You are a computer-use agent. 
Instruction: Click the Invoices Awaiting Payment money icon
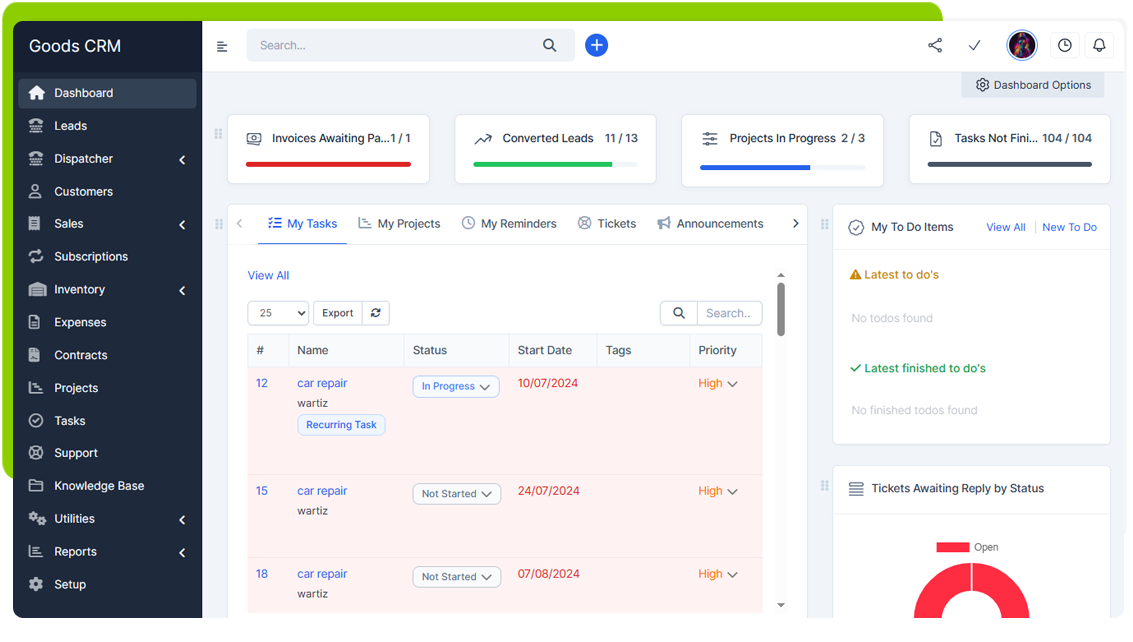click(254, 139)
